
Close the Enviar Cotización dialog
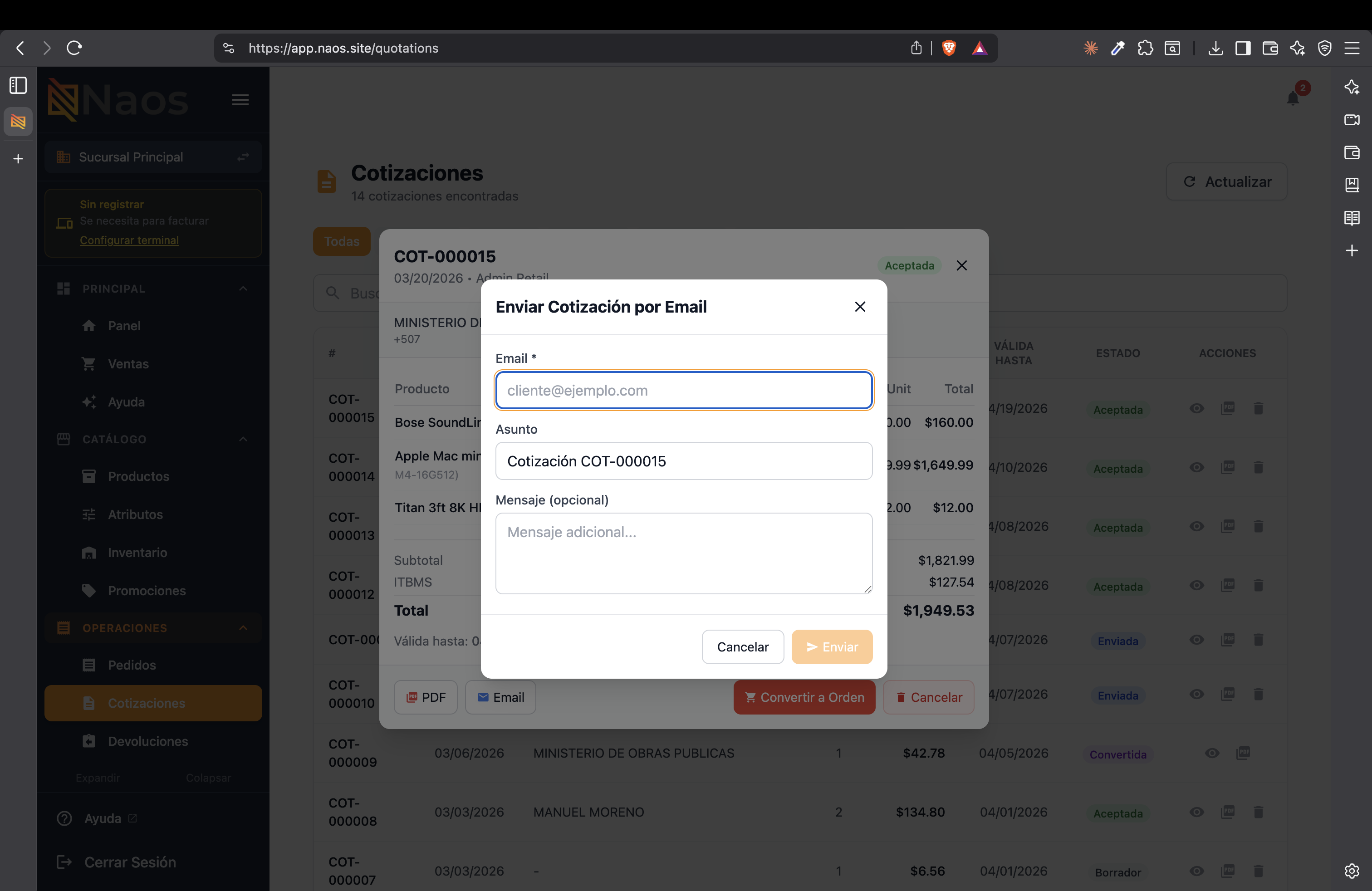pos(859,307)
